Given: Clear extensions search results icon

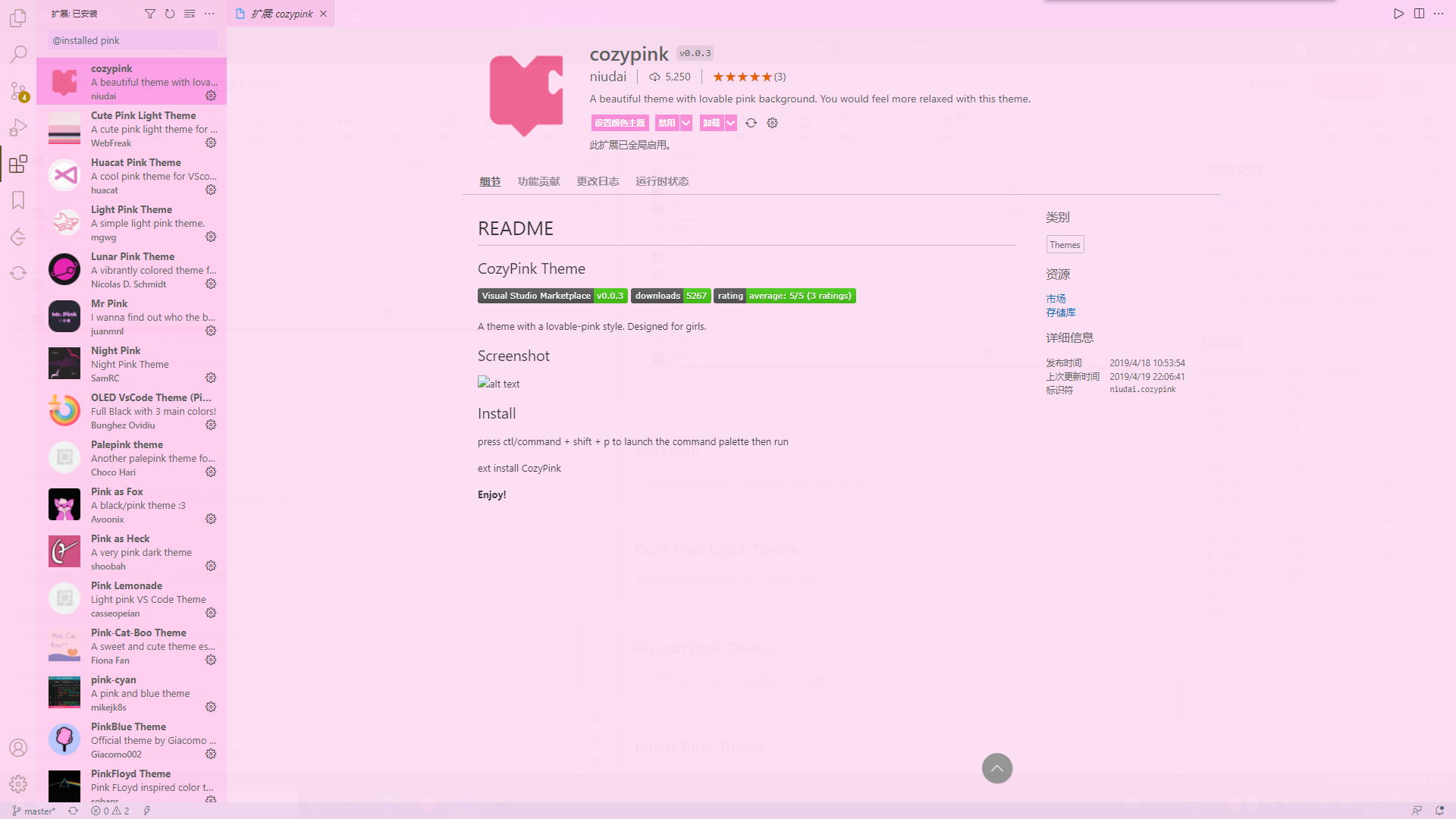Looking at the screenshot, I should tap(190, 14).
